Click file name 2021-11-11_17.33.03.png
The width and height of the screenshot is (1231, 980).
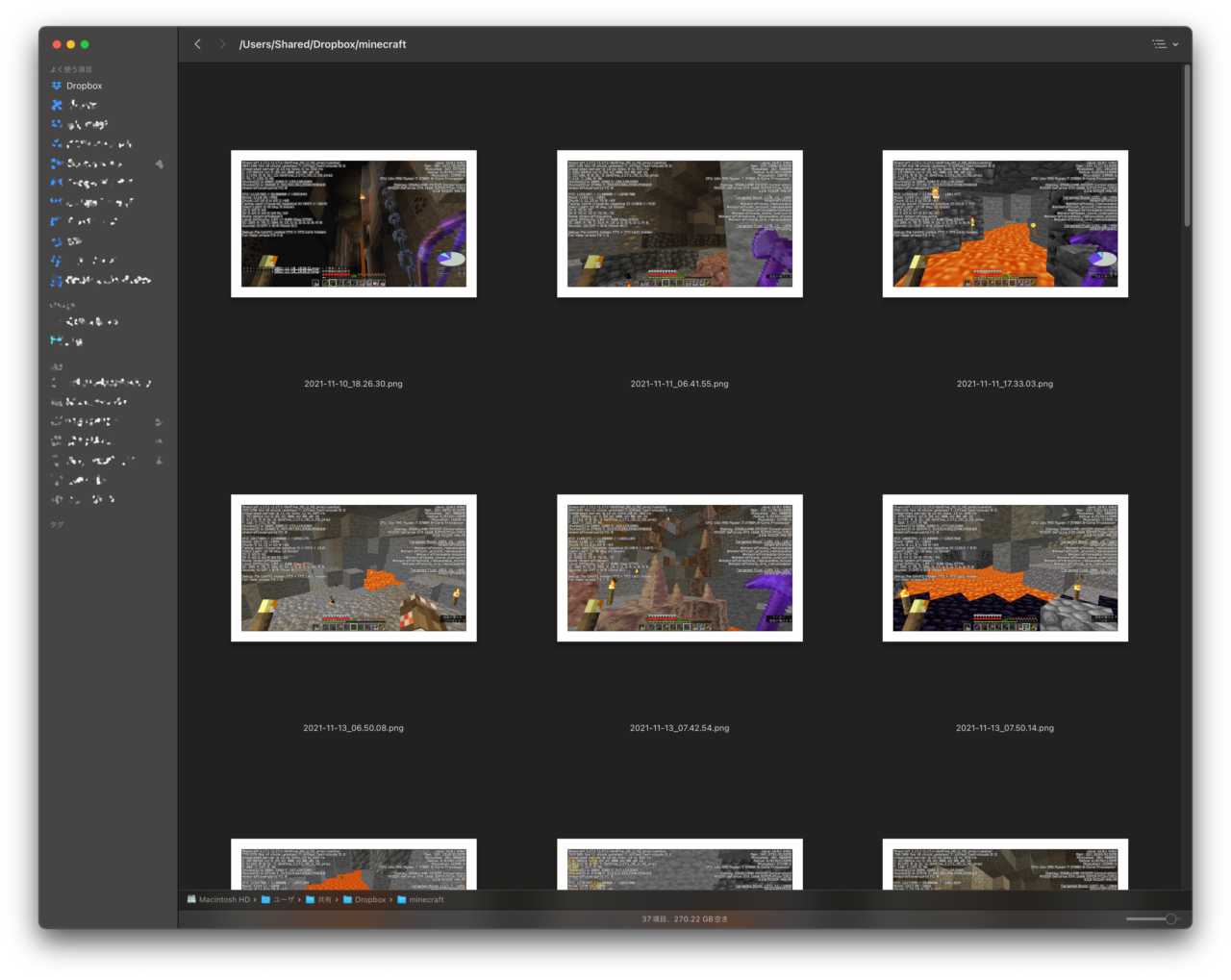tap(1005, 384)
